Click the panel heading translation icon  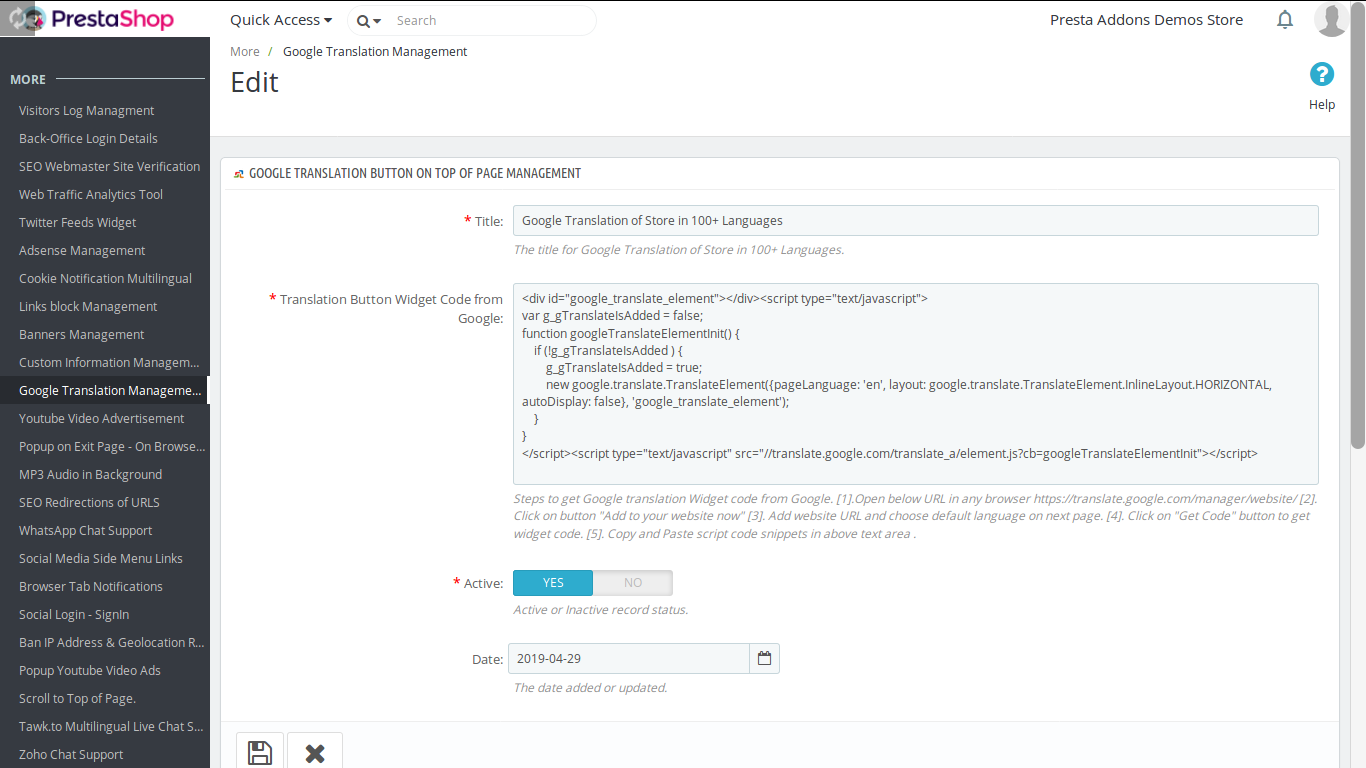pyautogui.click(x=239, y=174)
